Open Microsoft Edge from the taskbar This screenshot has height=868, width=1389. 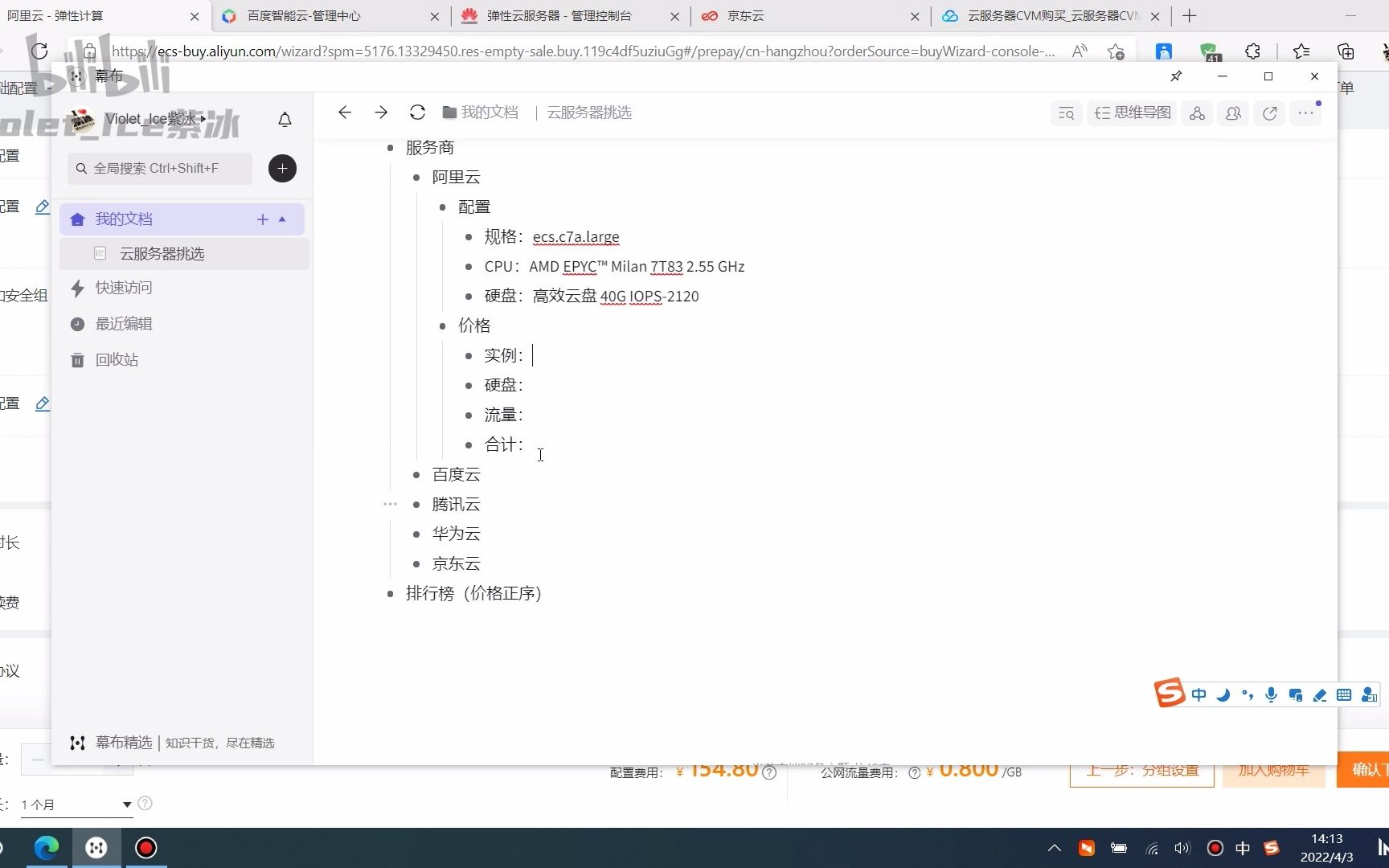click(x=47, y=848)
